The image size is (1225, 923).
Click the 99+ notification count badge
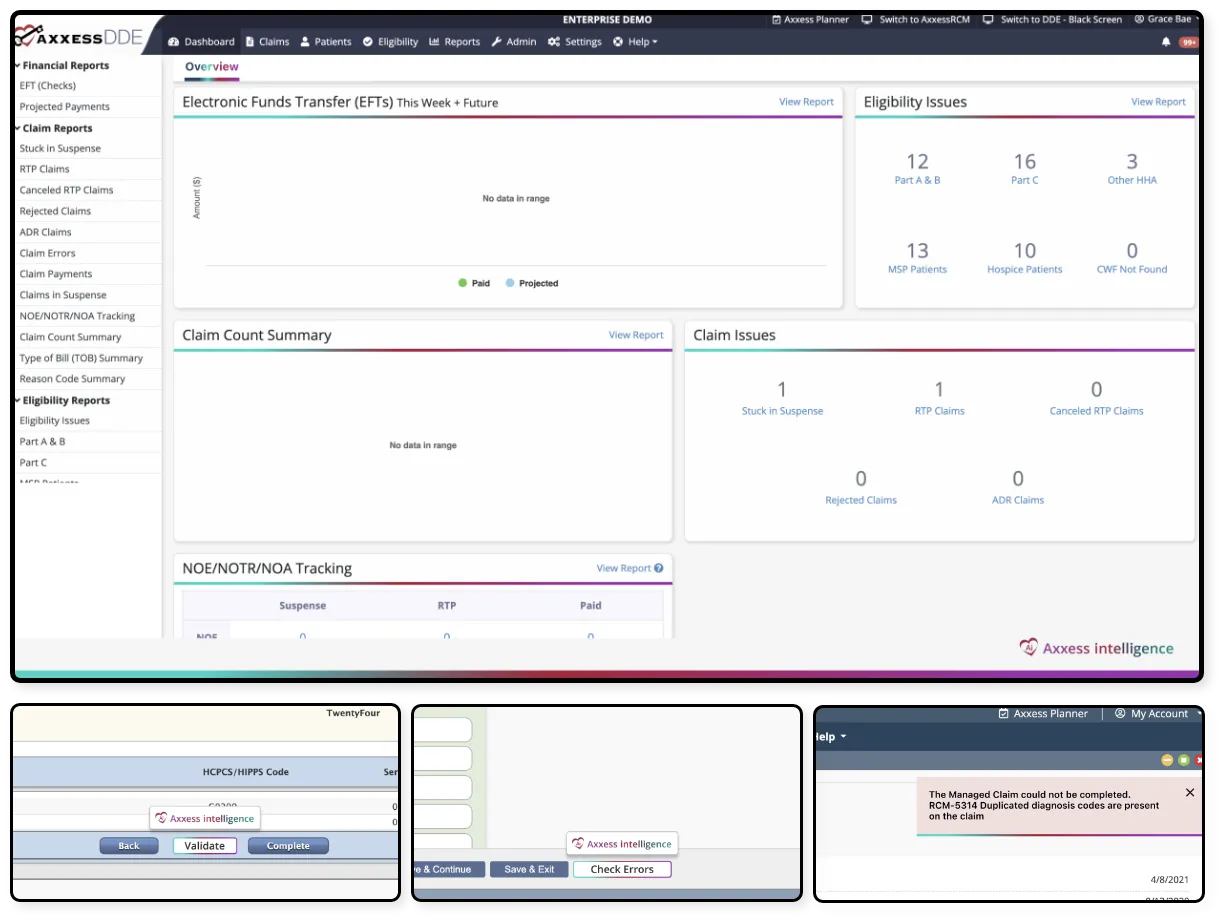1189,42
